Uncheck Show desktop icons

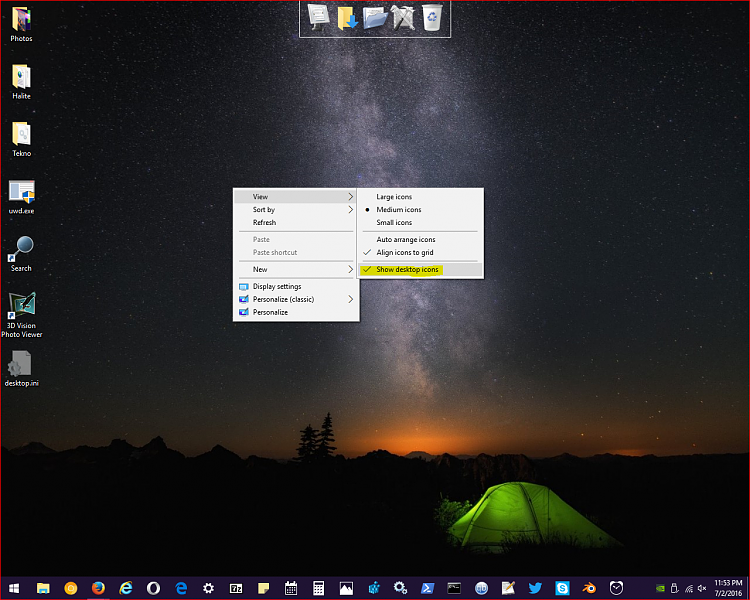[420, 269]
